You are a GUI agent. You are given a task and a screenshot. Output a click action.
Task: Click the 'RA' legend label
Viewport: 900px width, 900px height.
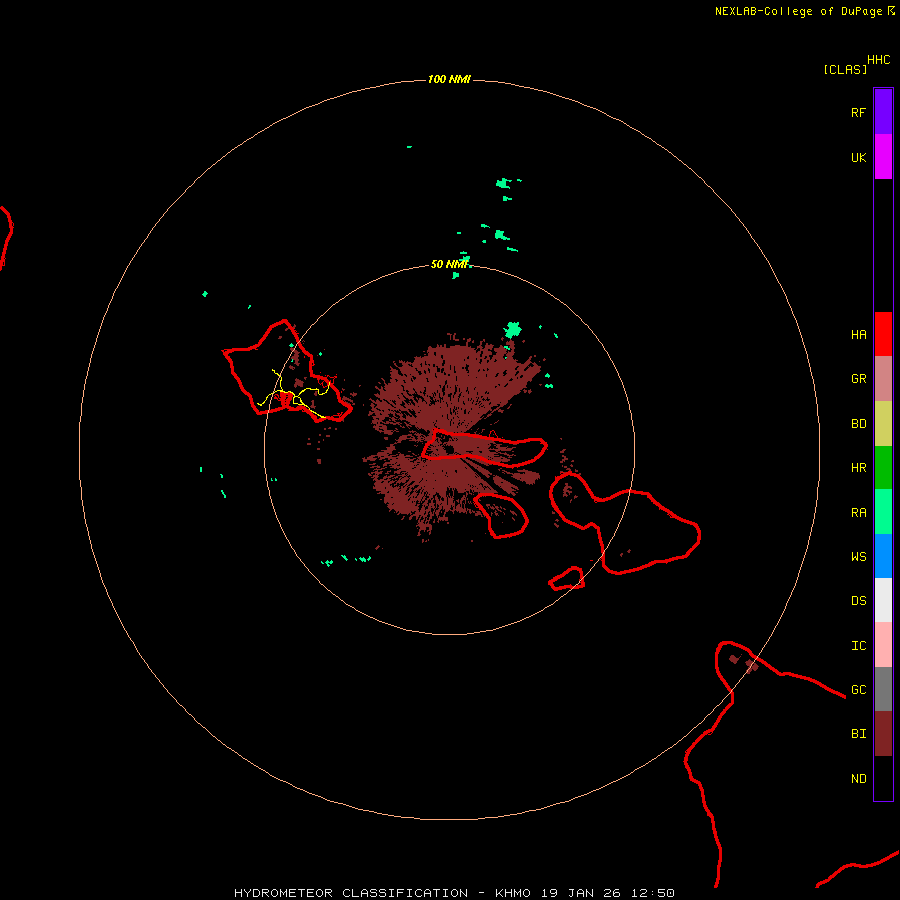pyautogui.click(x=858, y=513)
